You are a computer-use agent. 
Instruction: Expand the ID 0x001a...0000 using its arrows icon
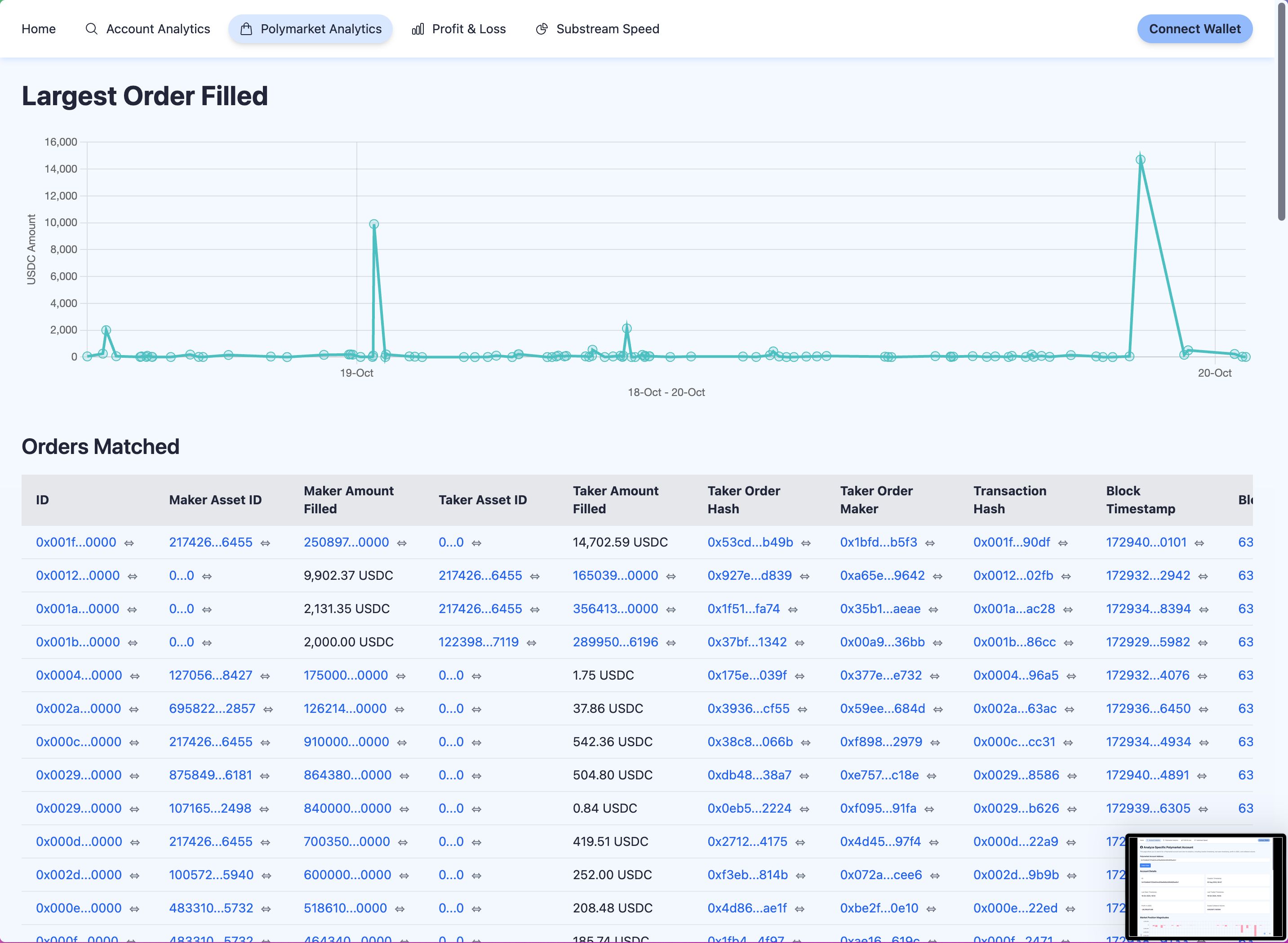pyautogui.click(x=132, y=609)
